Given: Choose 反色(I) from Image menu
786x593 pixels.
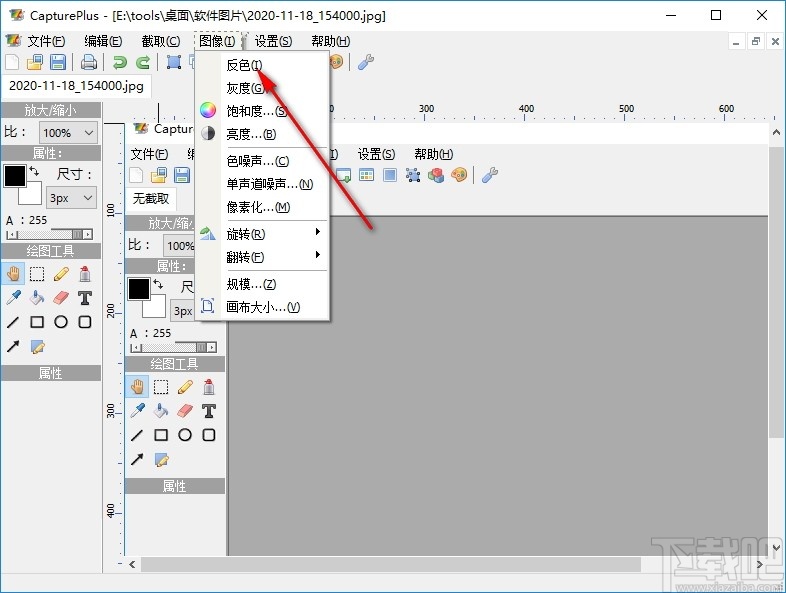Looking at the screenshot, I should click(262, 65).
